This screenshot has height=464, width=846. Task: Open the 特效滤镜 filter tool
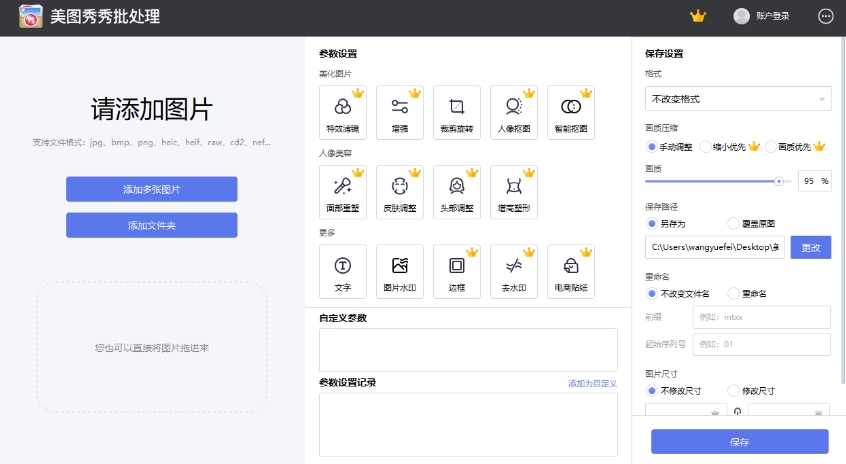[x=343, y=113]
